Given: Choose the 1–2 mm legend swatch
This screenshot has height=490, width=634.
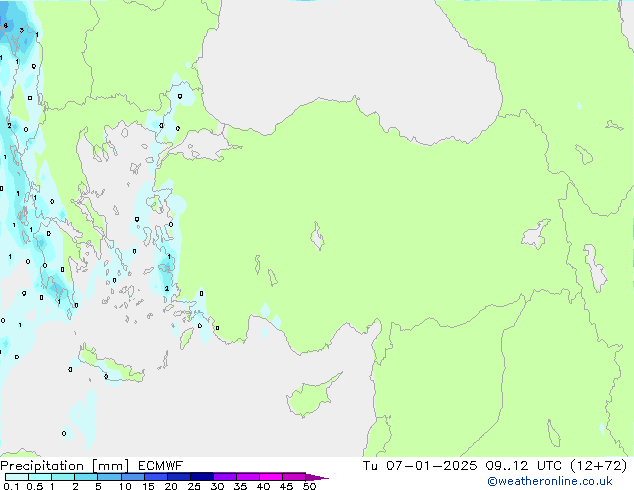Looking at the screenshot, I should click(63, 477).
